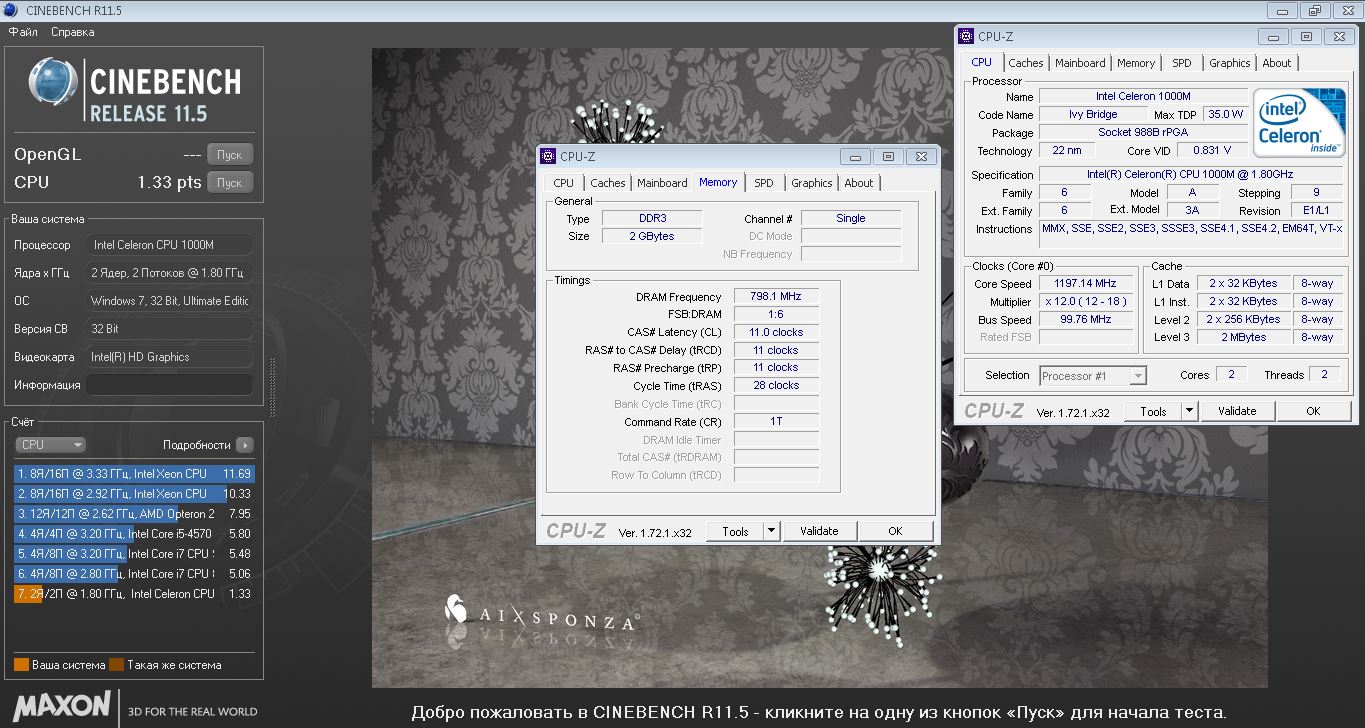1365x728 pixels.
Task: Select ranking row 1 Intel Xeon 11.69
Action: pyautogui.click(x=134, y=474)
